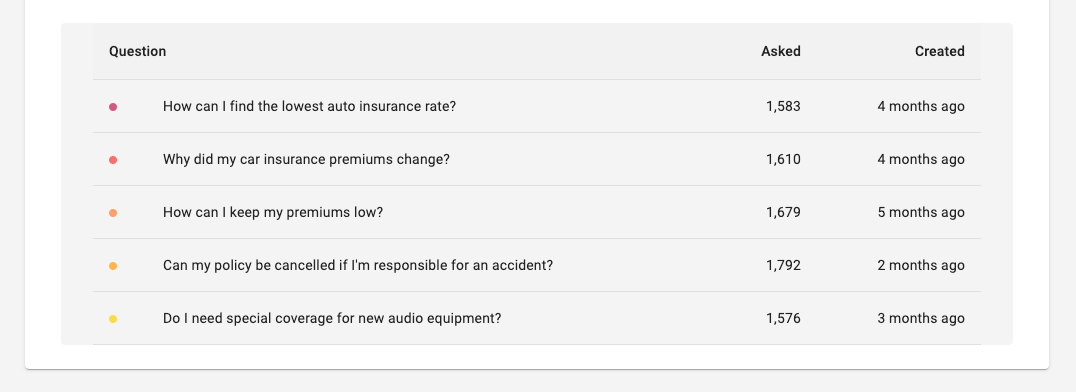Viewport: 1076px width, 392px height.
Task: Click the 1,576 asked count
Action: tap(784, 319)
